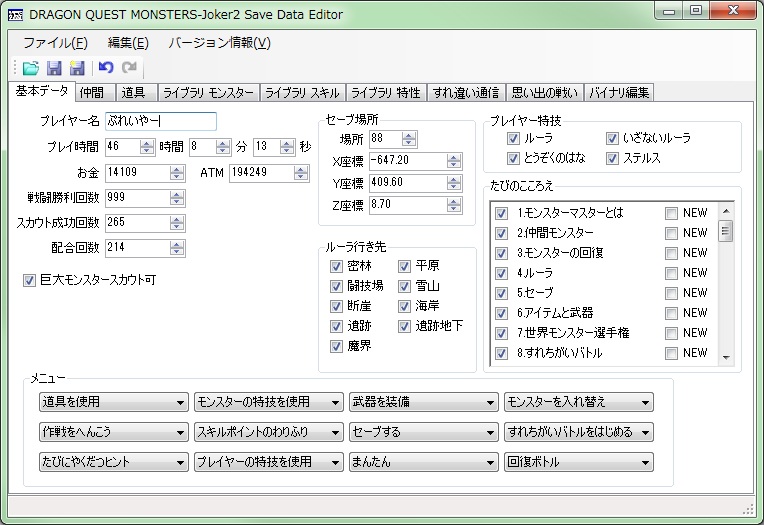Open the バイナリ編集 tab
The image size is (764, 525).
[x=619, y=93]
